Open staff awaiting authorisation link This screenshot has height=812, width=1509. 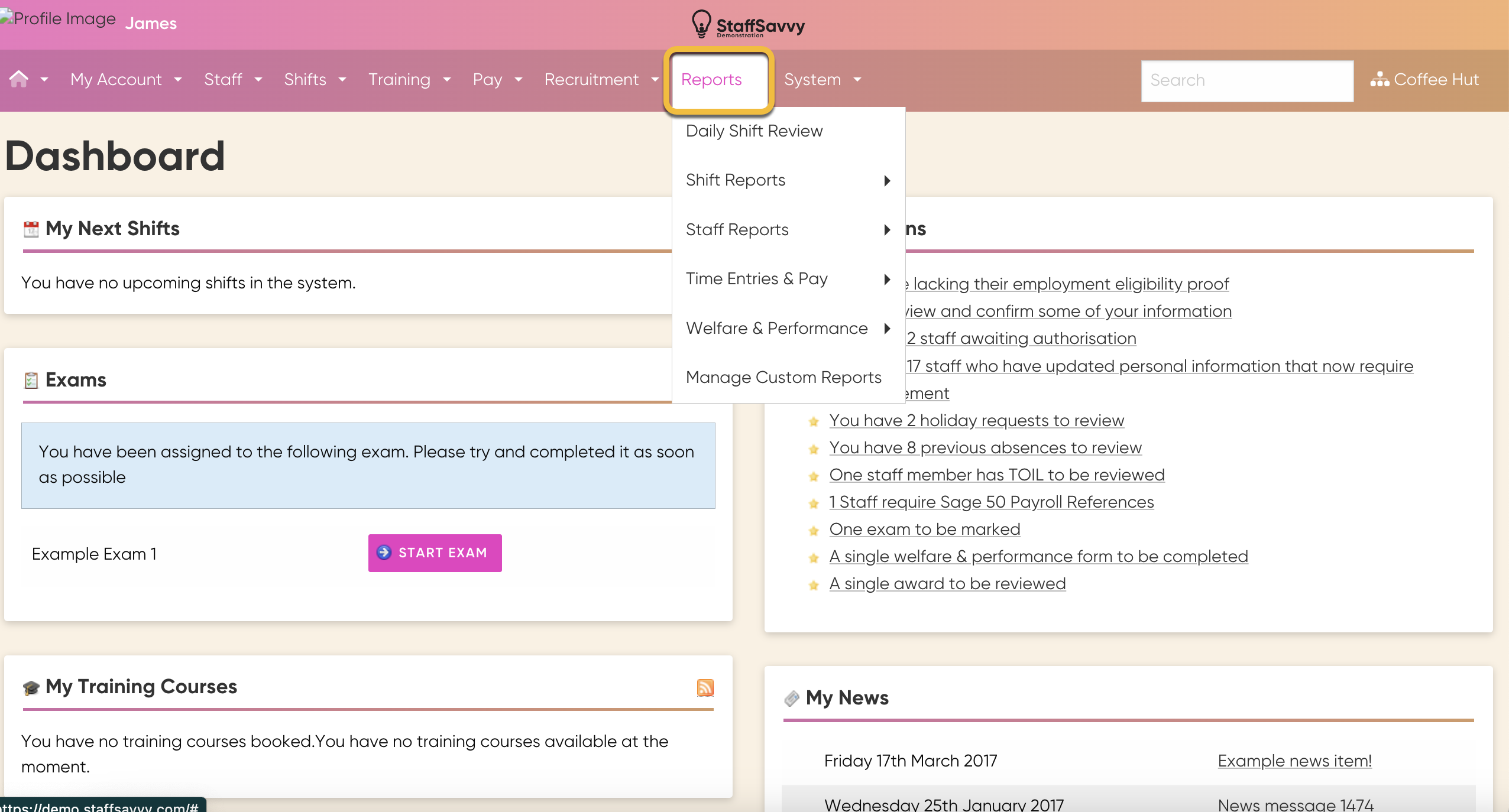pos(1021,339)
